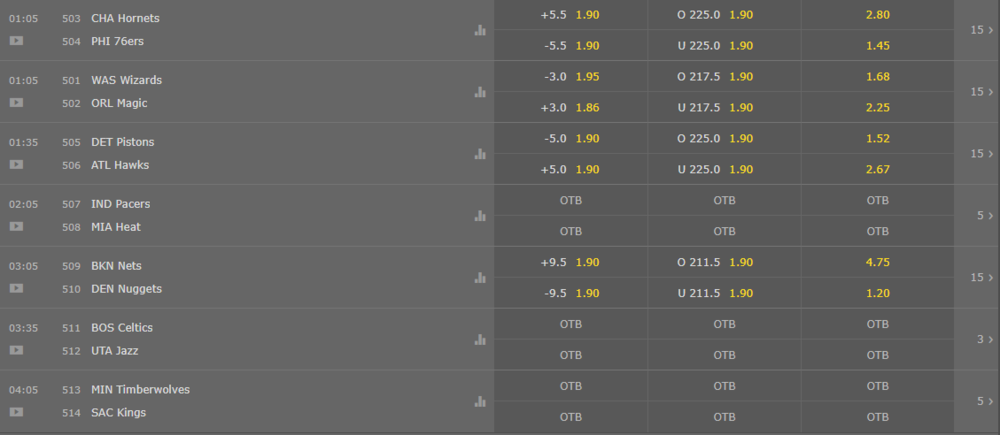Bet DET Pistons -5.0 spread at 1.90

point(570,138)
